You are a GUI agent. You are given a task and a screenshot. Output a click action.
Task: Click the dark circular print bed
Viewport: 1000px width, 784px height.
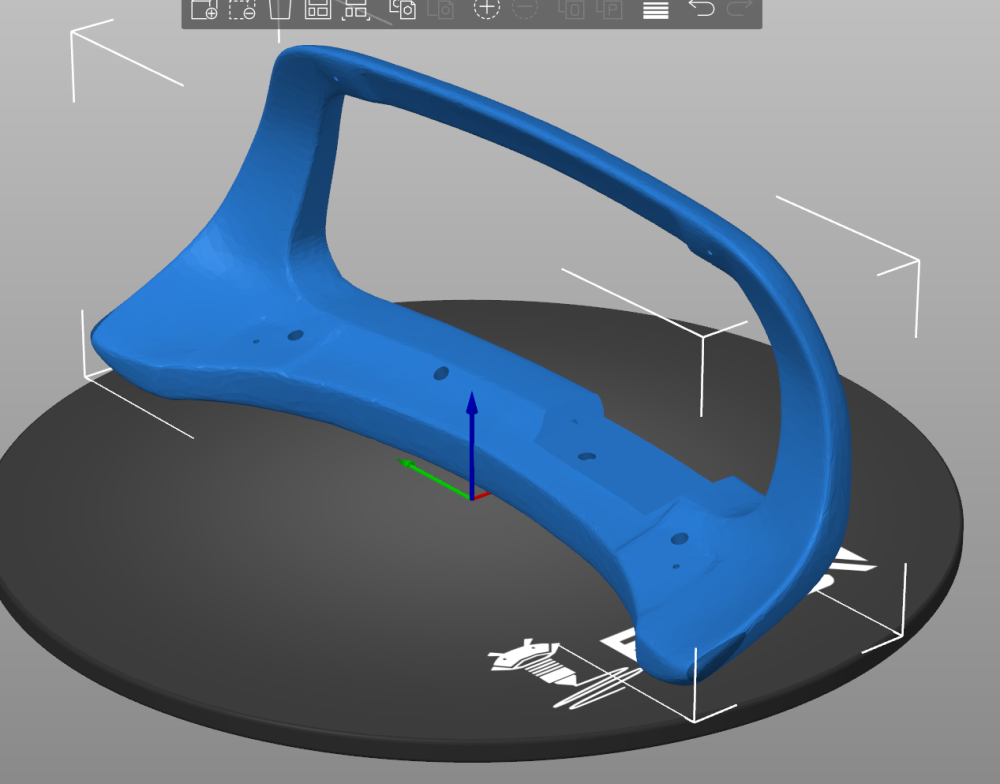[250, 600]
